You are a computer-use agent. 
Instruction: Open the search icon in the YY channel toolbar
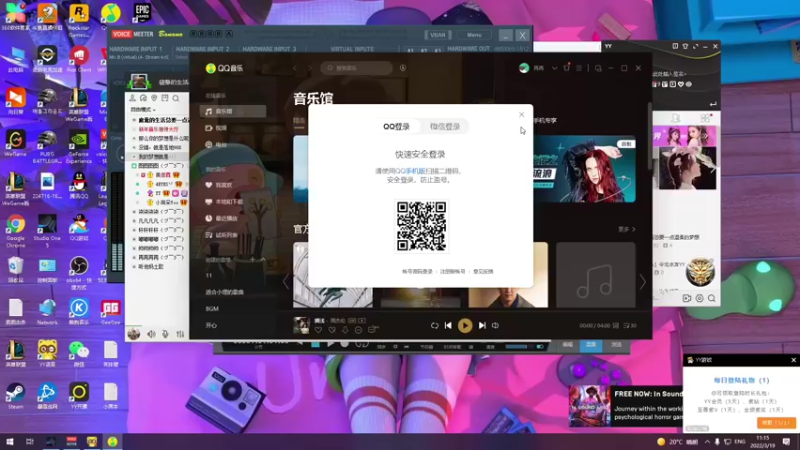[x=176, y=98]
